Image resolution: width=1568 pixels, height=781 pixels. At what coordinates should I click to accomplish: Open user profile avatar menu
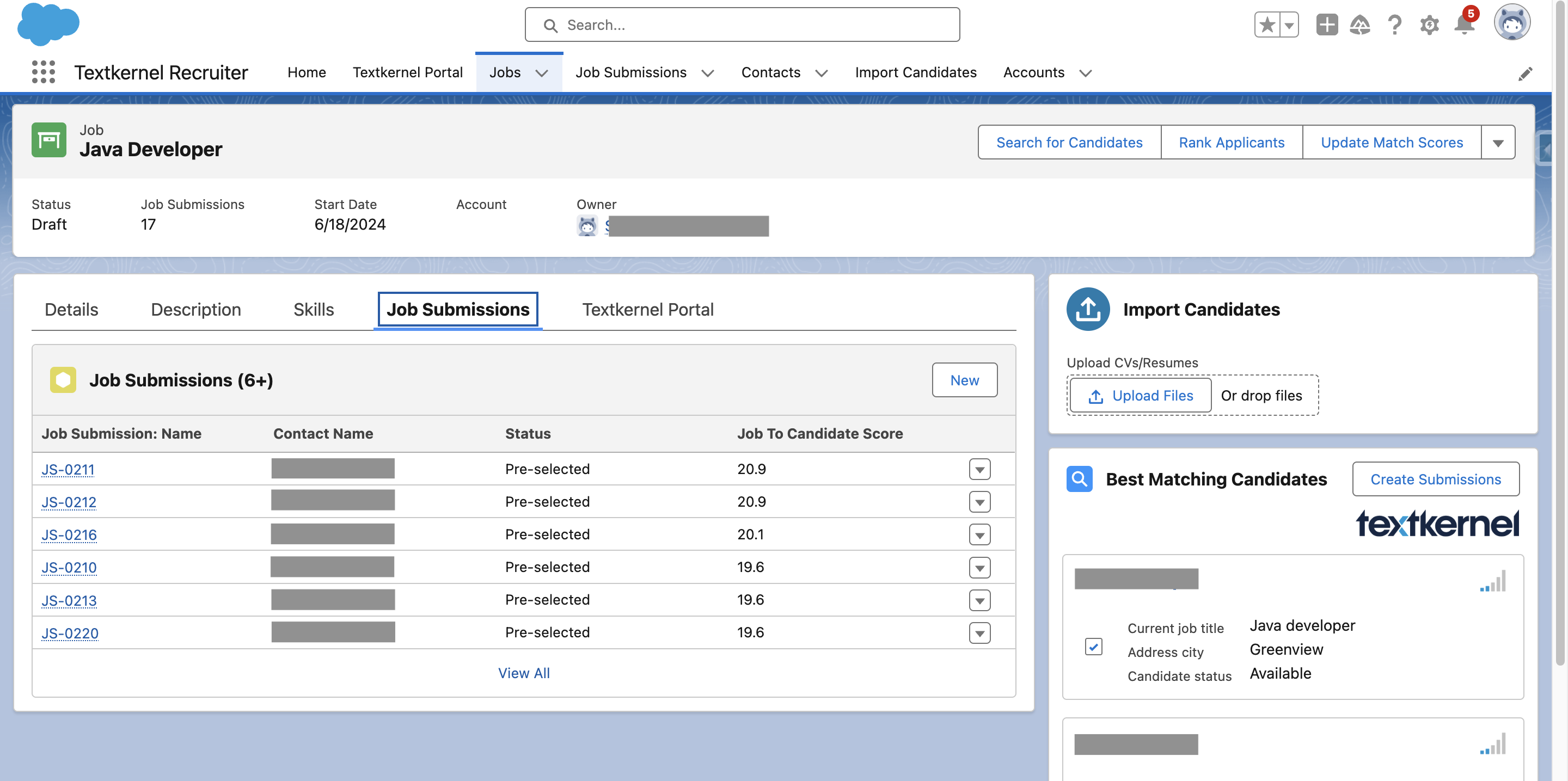click(1512, 23)
